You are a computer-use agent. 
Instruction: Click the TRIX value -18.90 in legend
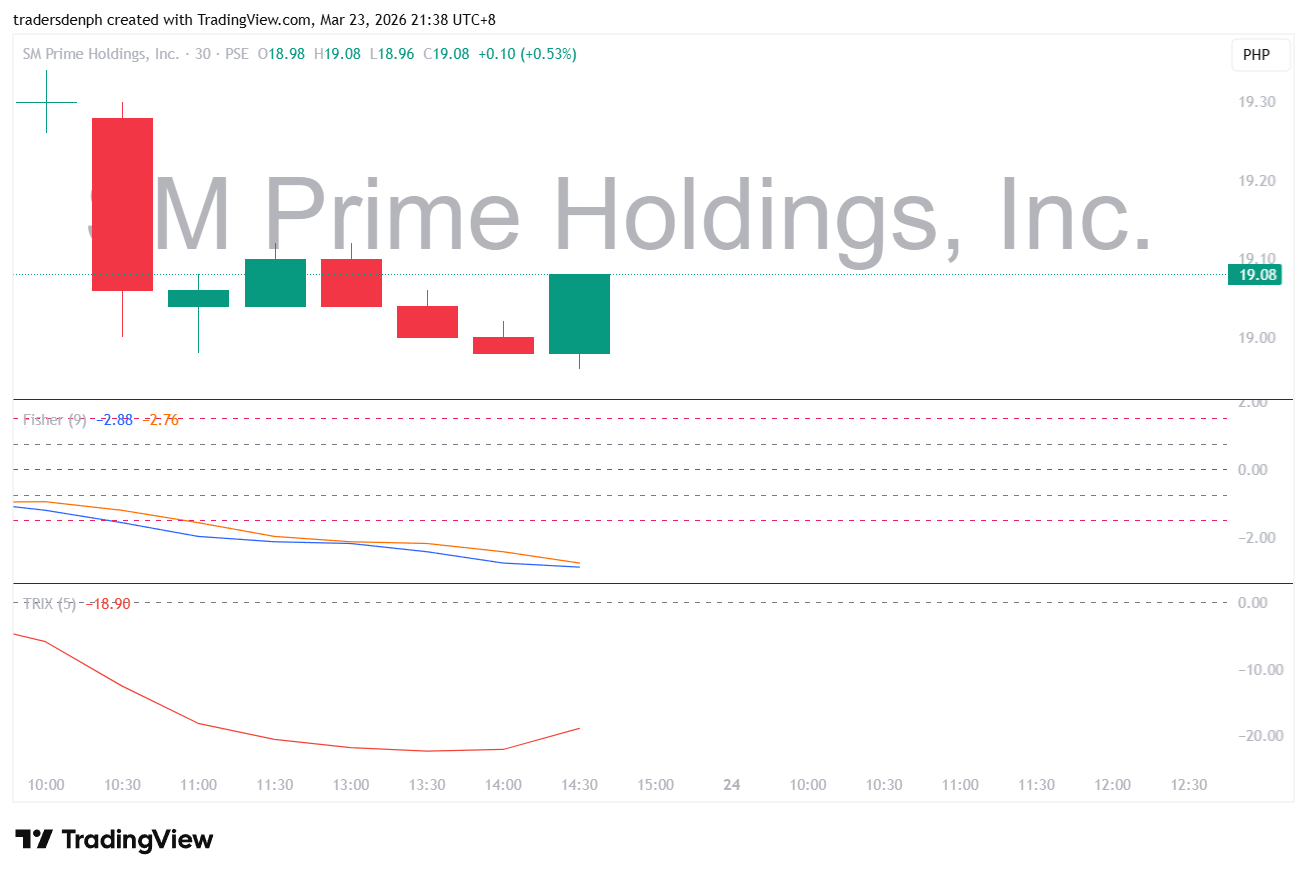pyautogui.click(x=108, y=603)
